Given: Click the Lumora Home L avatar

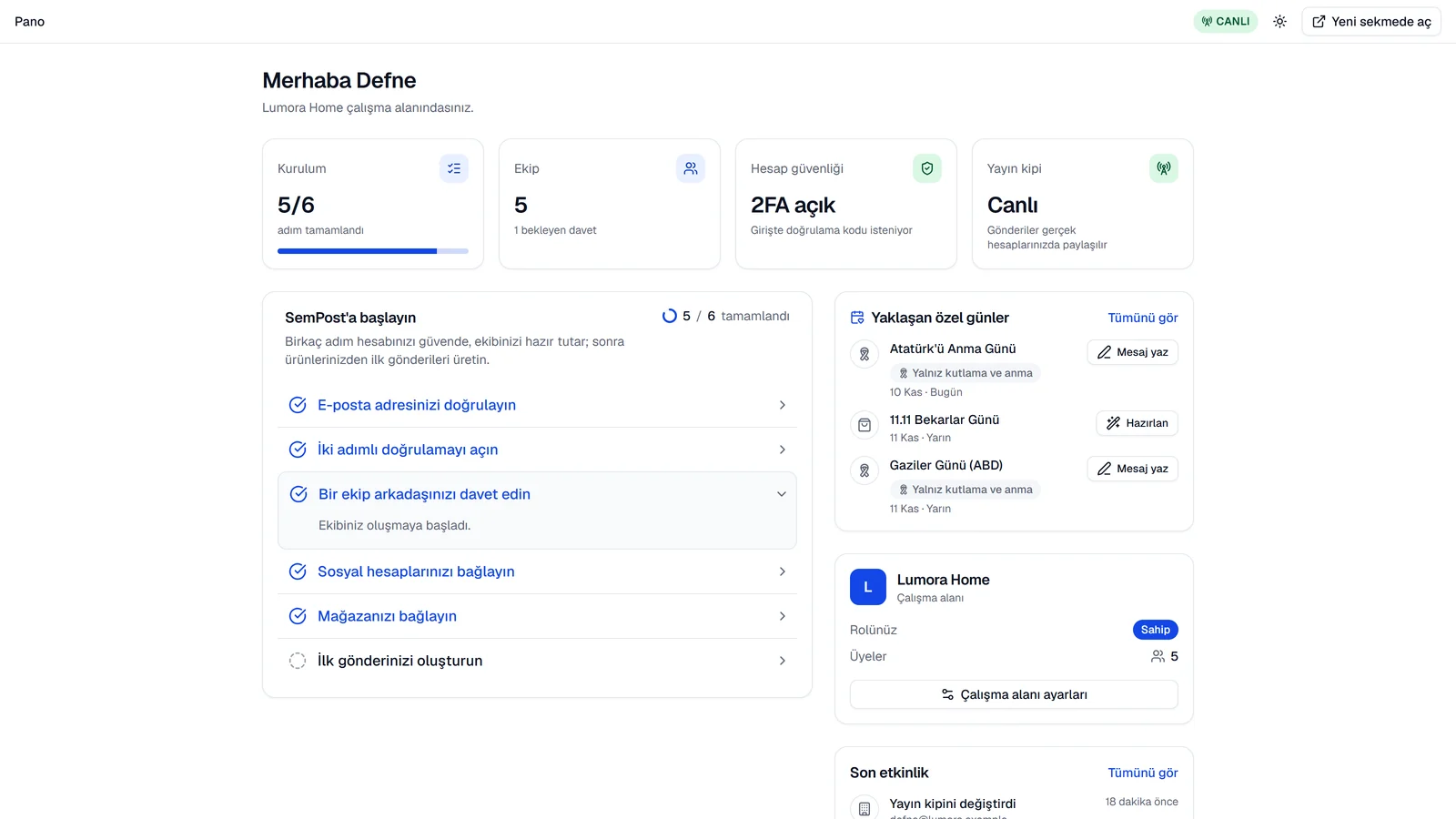Looking at the screenshot, I should pos(868,587).
